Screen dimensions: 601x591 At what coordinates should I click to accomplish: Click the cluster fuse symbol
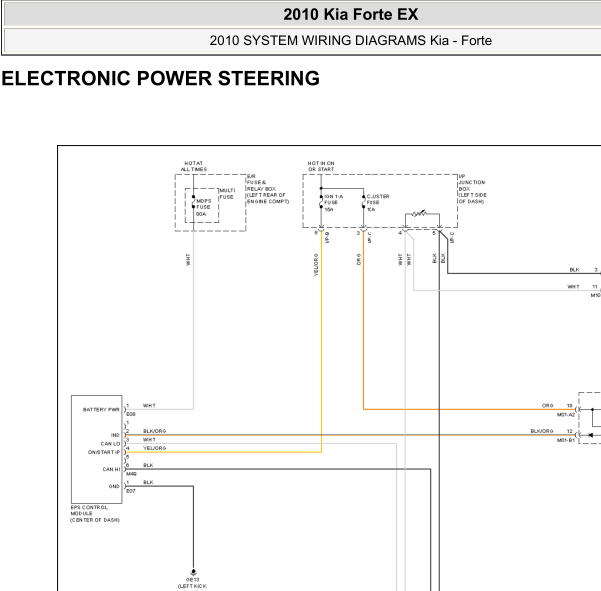(x=363, y=202)
